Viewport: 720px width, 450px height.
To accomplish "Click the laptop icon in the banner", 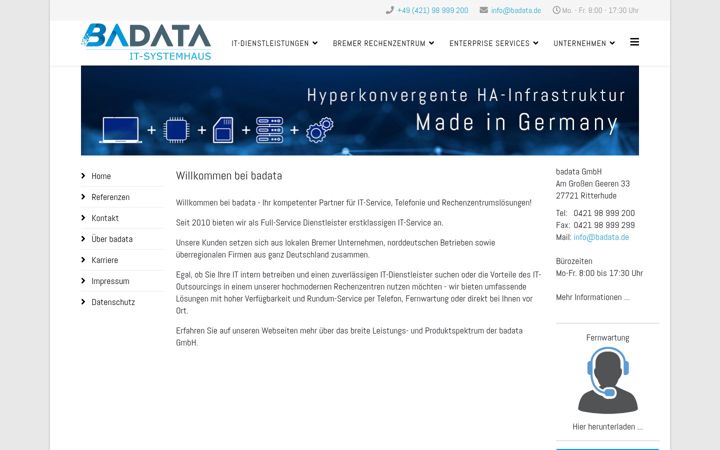I will click(120, 130).
